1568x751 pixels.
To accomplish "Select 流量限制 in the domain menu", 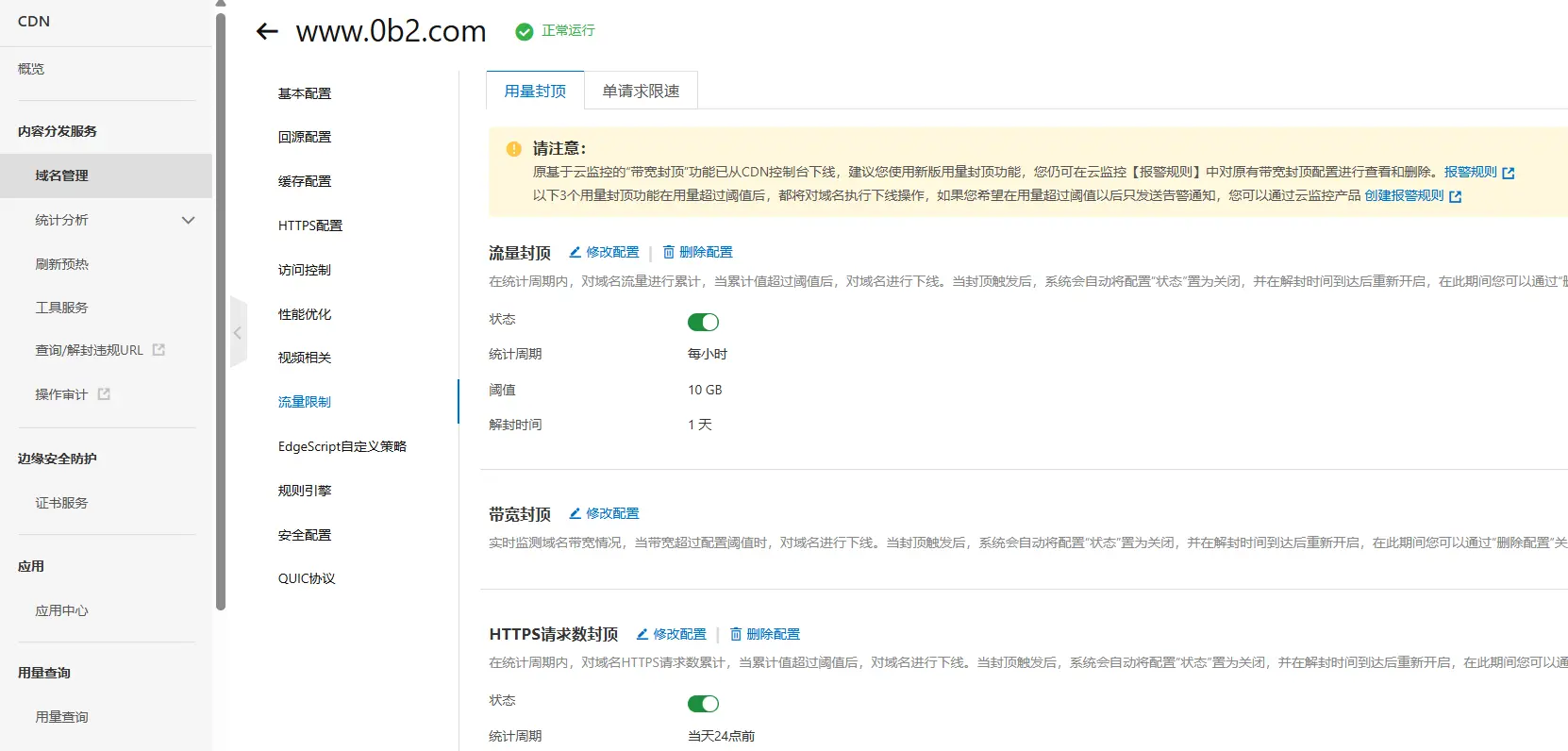I will tap(305, 402).
